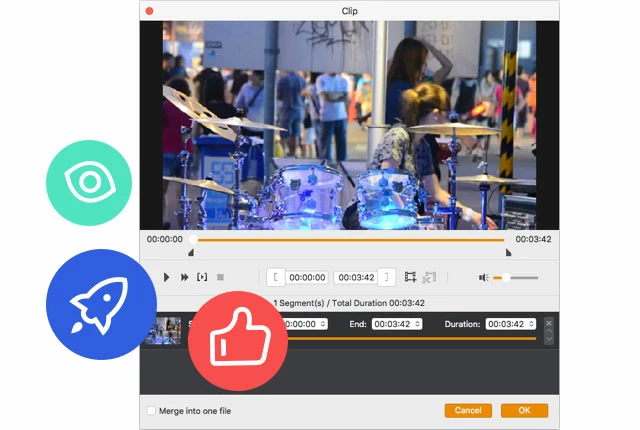Click the split segment scissors icon

(429, 277)
